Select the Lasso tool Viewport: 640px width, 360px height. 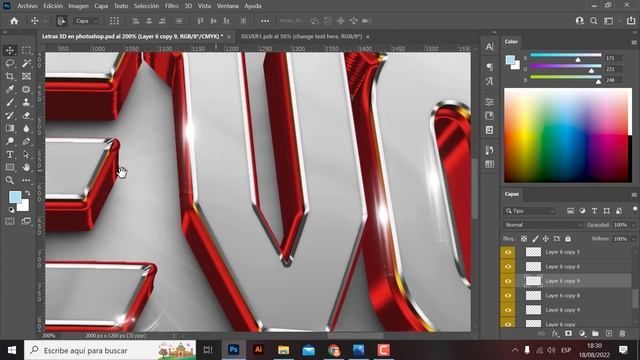pyautogui.click(x=10, y=63)
